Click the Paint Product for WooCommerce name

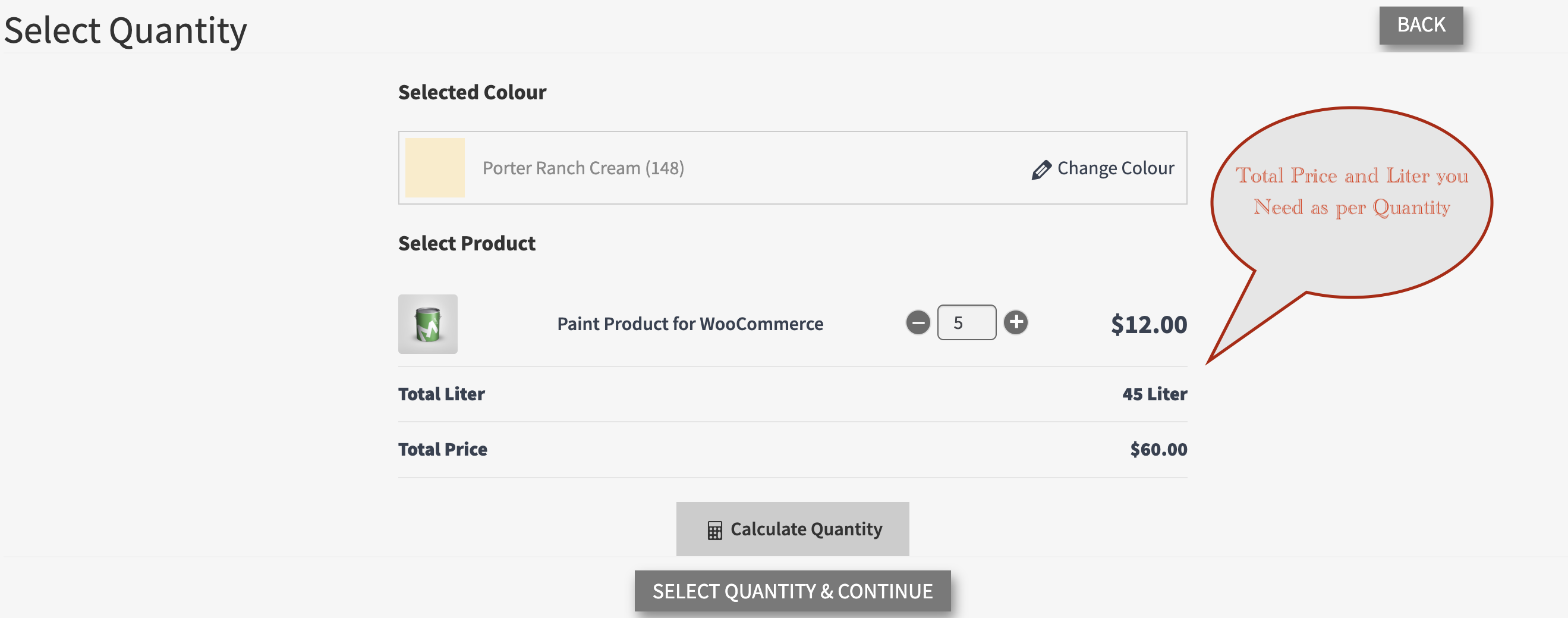pos(689,324)
